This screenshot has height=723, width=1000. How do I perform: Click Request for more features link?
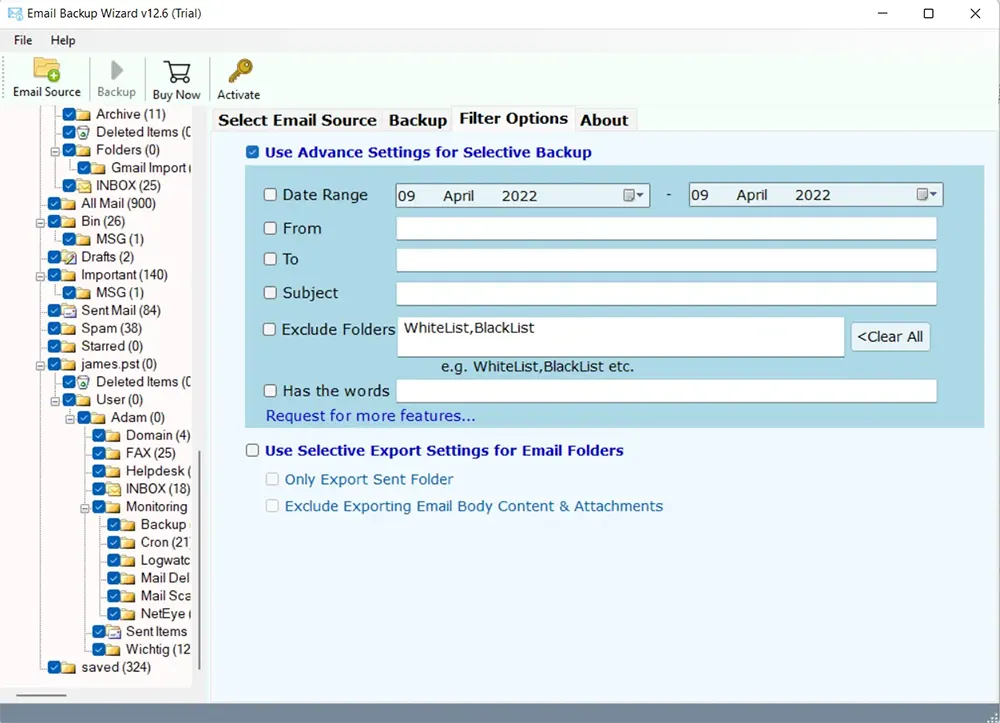pos(370,415)
